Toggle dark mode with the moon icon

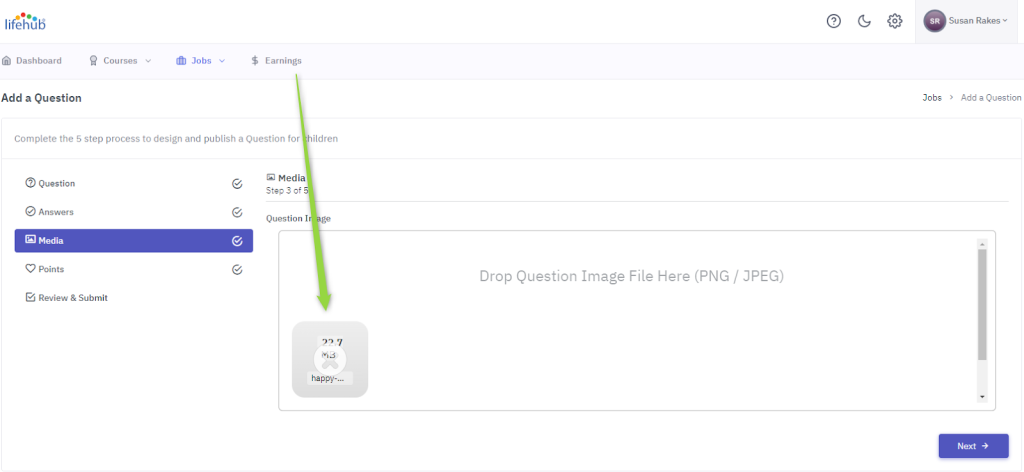tap(864, 21)
